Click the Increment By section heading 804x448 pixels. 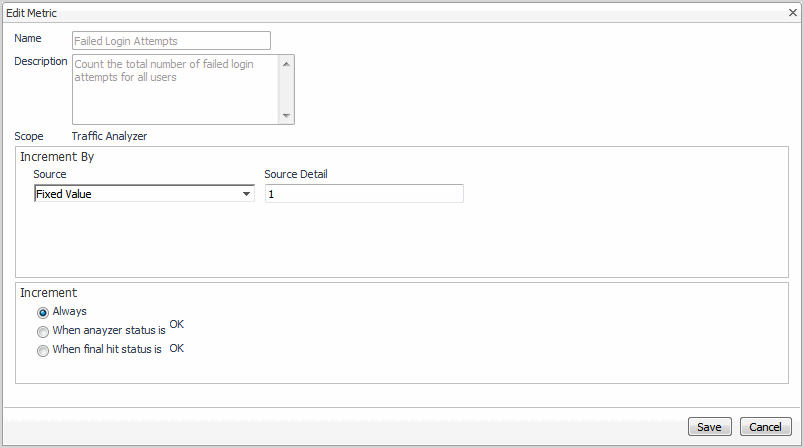[x=57, y=157]
